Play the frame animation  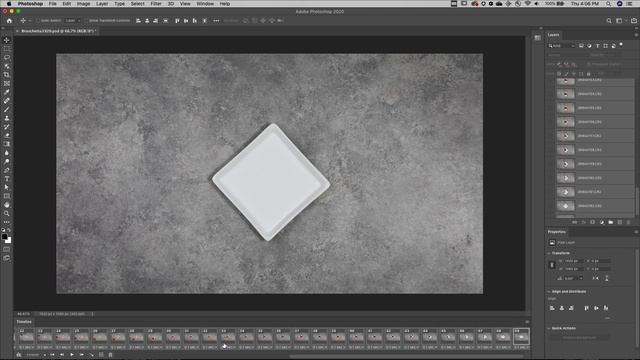click(72, 355)
